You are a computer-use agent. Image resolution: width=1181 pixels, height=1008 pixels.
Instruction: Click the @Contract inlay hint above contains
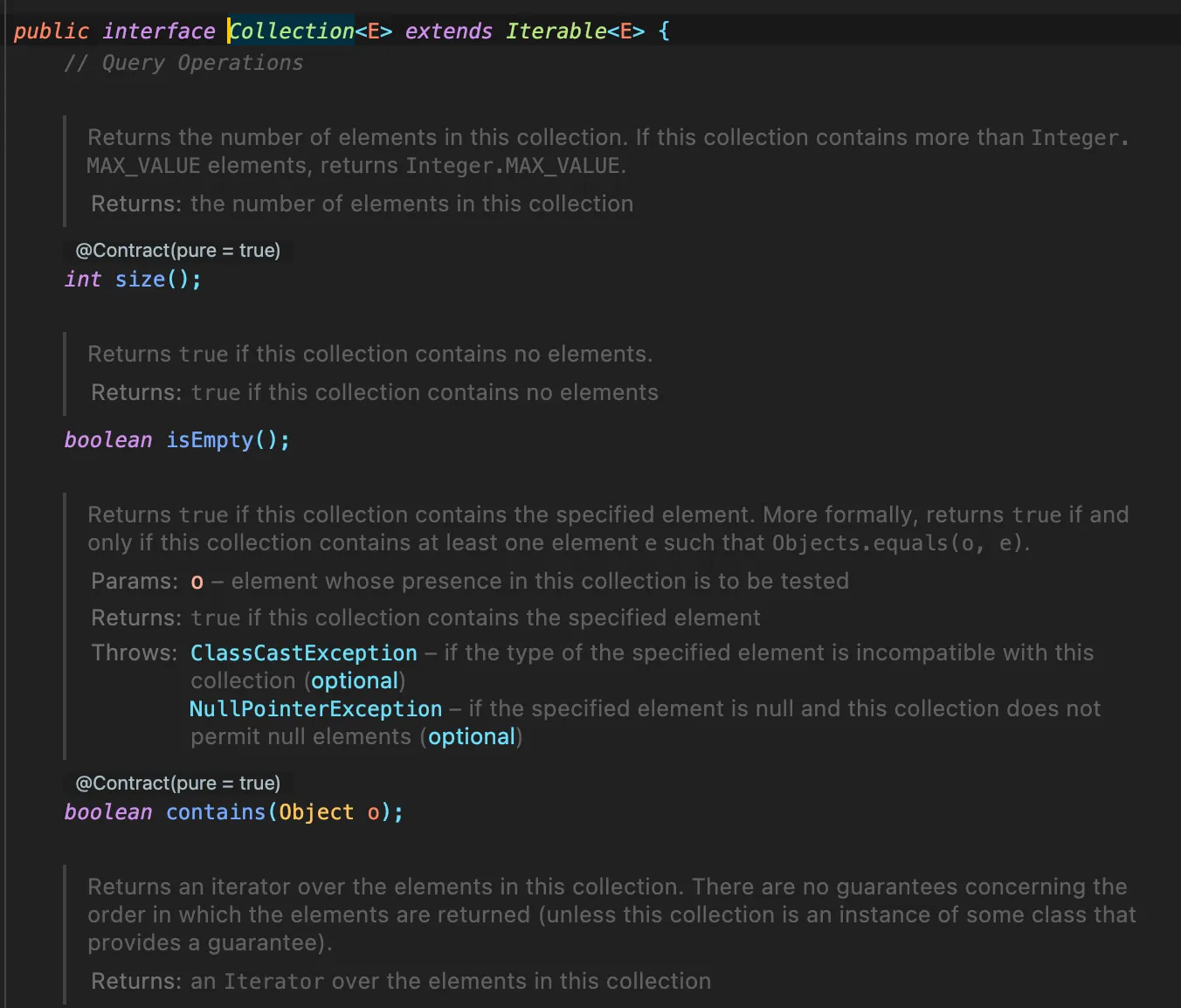[178, 784]
